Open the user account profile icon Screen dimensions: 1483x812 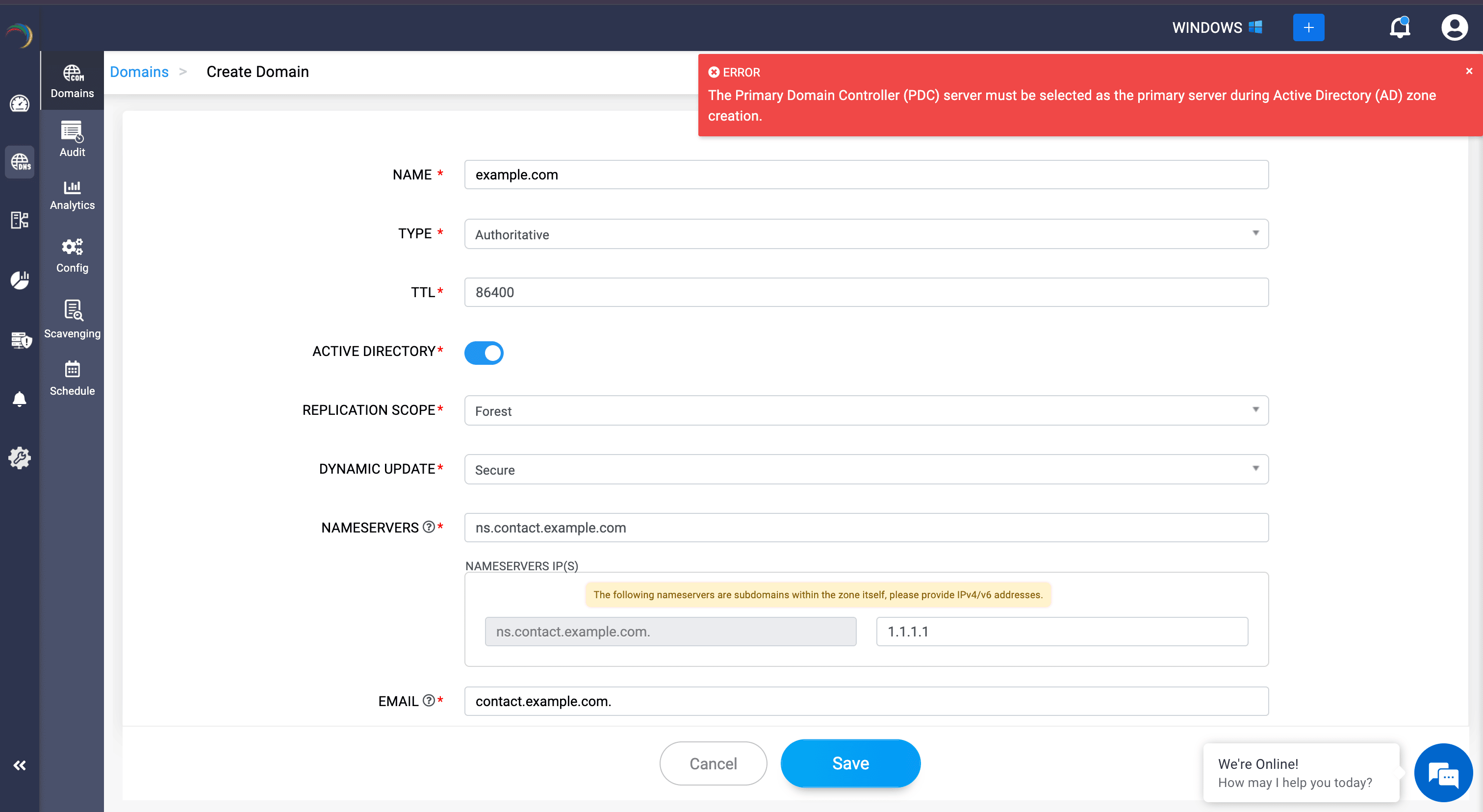coord(1454,27)
